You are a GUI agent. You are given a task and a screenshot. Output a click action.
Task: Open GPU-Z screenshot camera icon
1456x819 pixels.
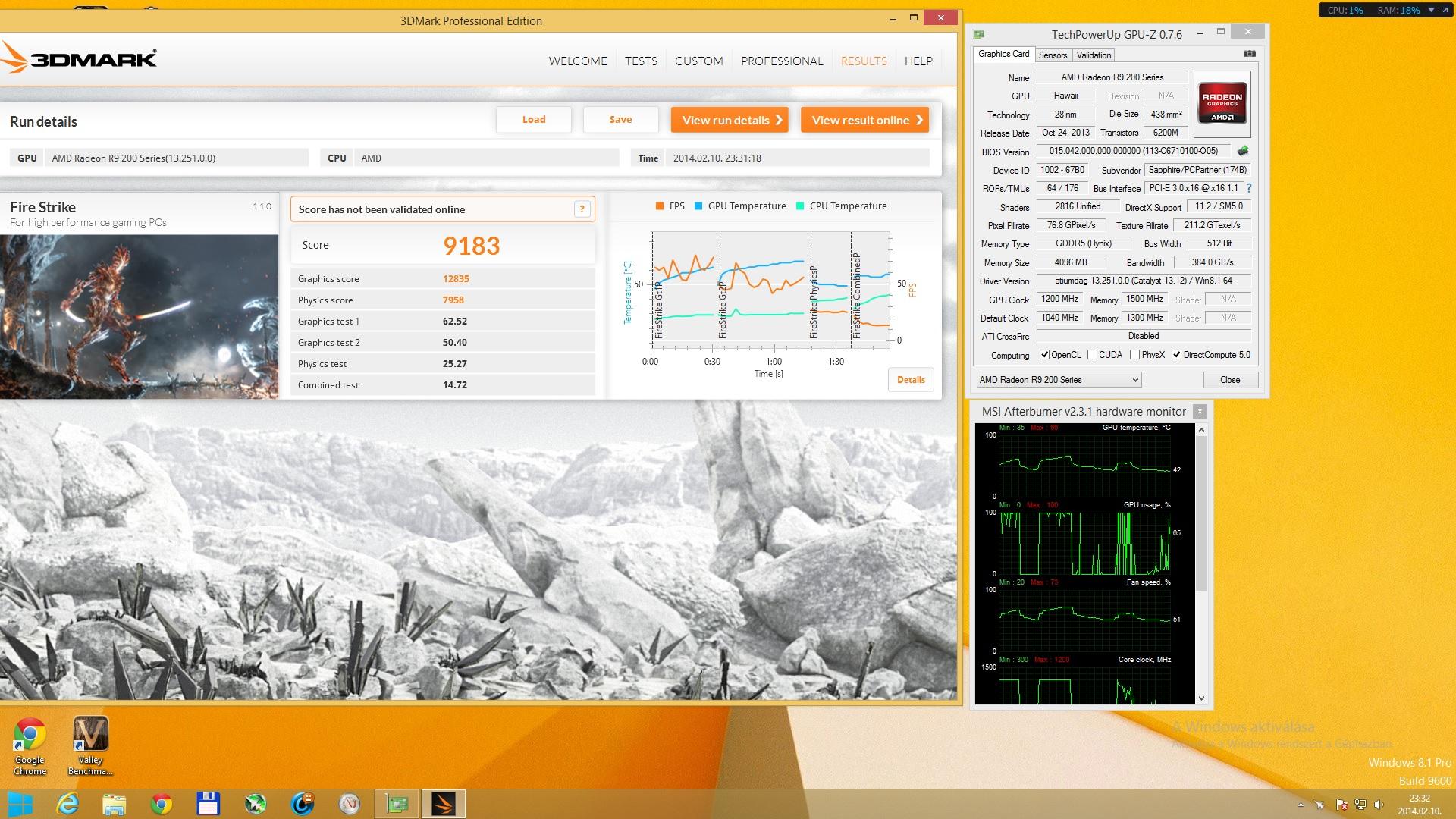pos(1250,54)
